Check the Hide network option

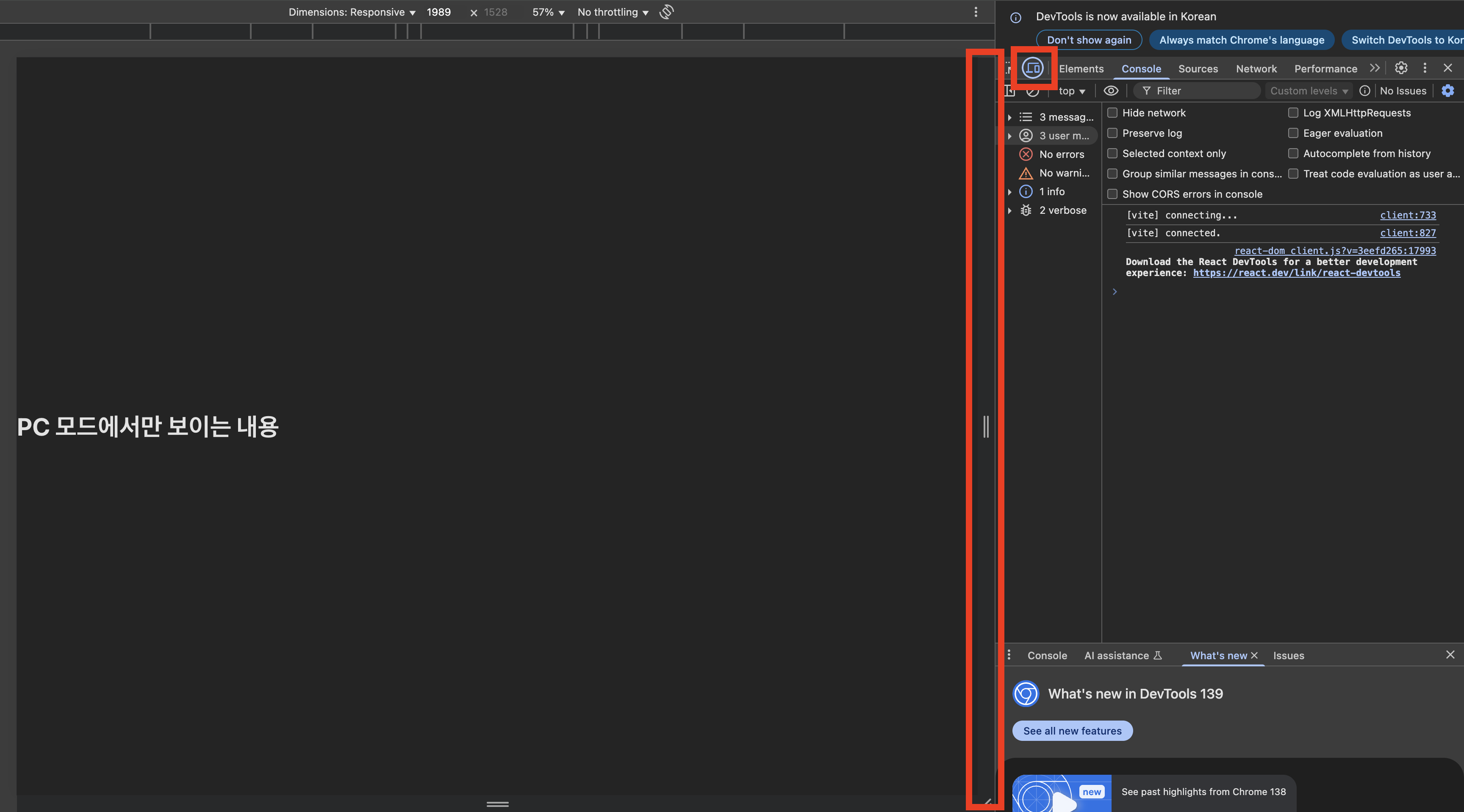click(1112, 113)
